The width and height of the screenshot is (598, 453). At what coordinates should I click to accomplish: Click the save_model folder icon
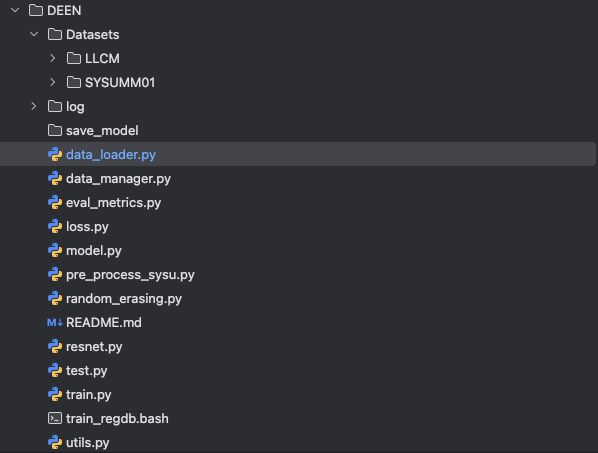(55, 130)
